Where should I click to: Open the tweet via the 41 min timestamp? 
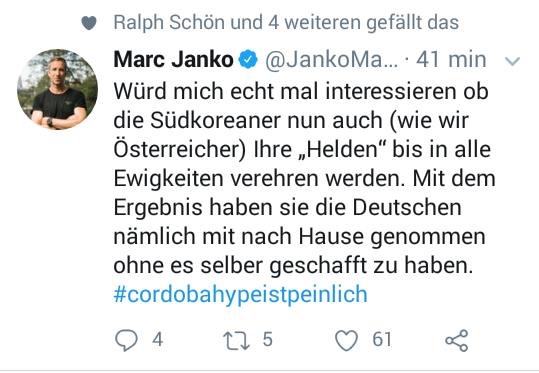tap(451, 59)
